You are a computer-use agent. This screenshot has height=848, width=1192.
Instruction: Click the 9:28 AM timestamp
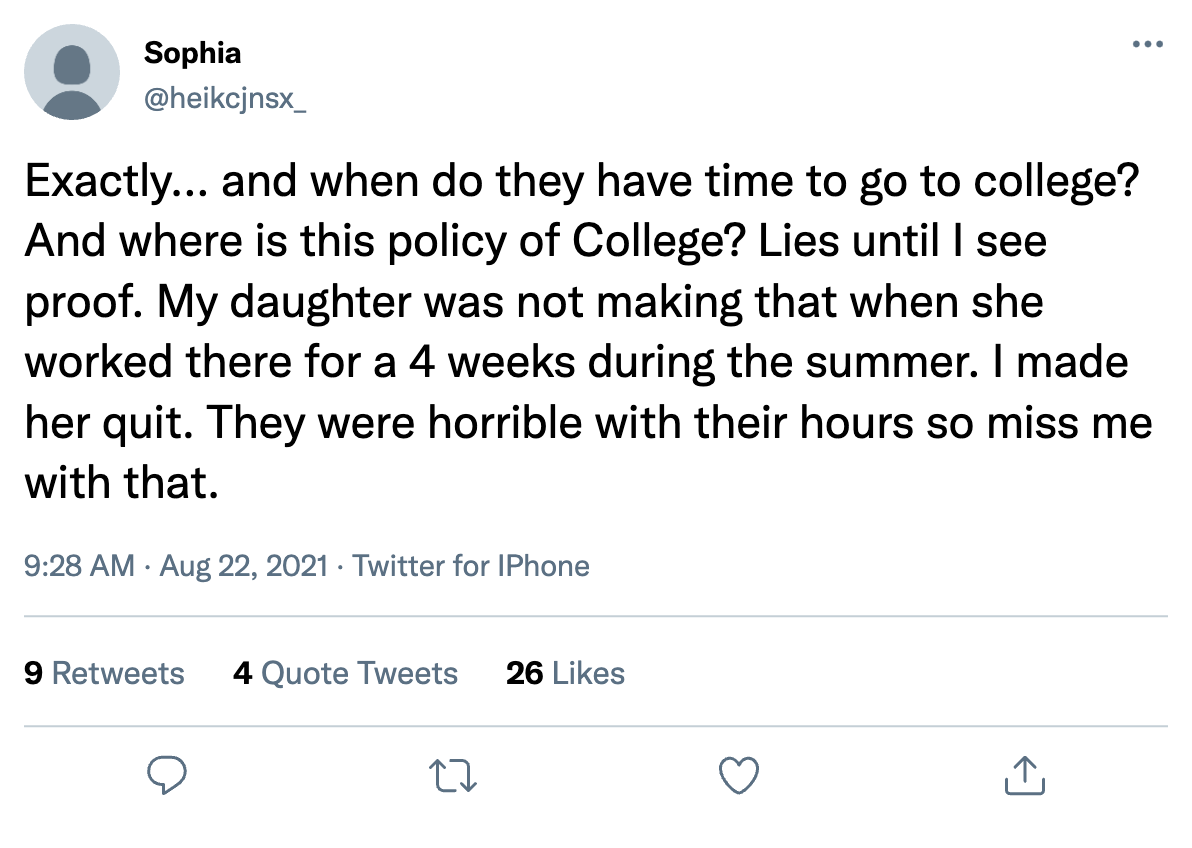78,566
